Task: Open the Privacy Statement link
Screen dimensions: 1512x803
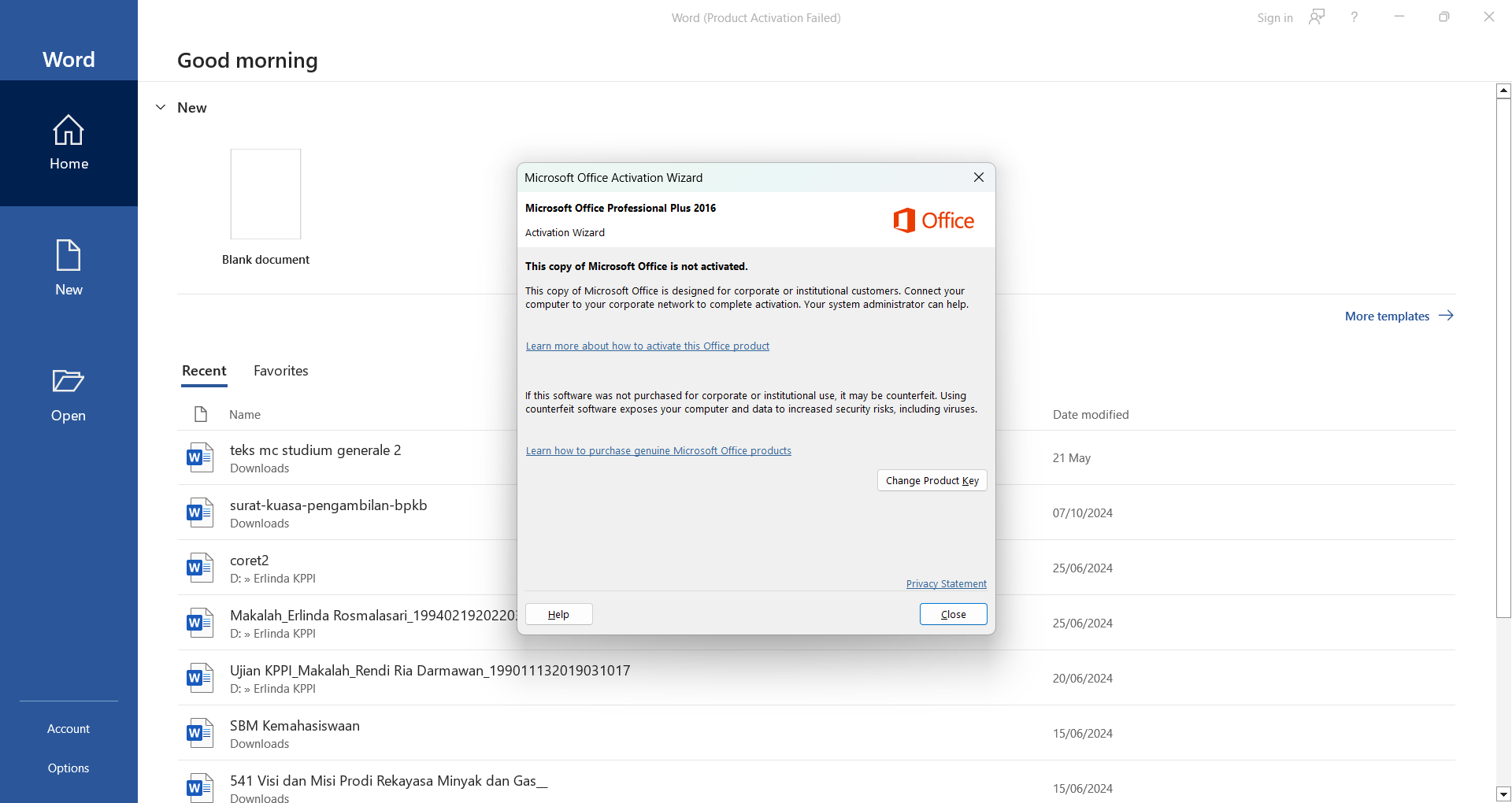Action: [946, 584]
